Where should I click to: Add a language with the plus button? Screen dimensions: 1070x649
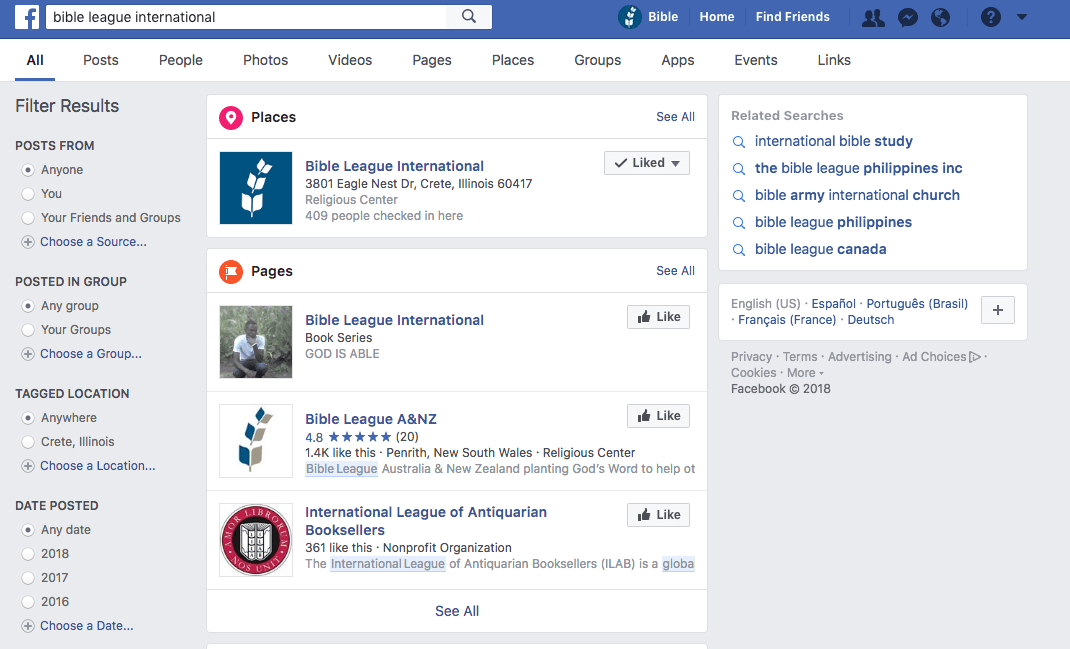tap(998, 310)
